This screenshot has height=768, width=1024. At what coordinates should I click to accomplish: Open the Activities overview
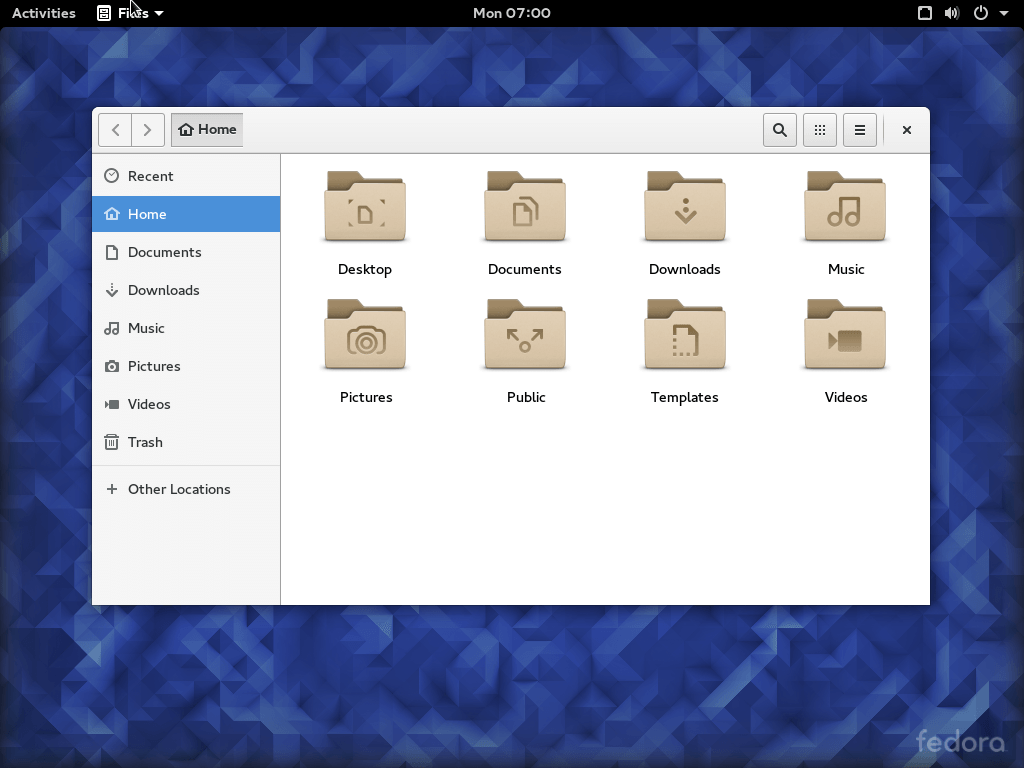pyautogui.click(x=43, y=13)
